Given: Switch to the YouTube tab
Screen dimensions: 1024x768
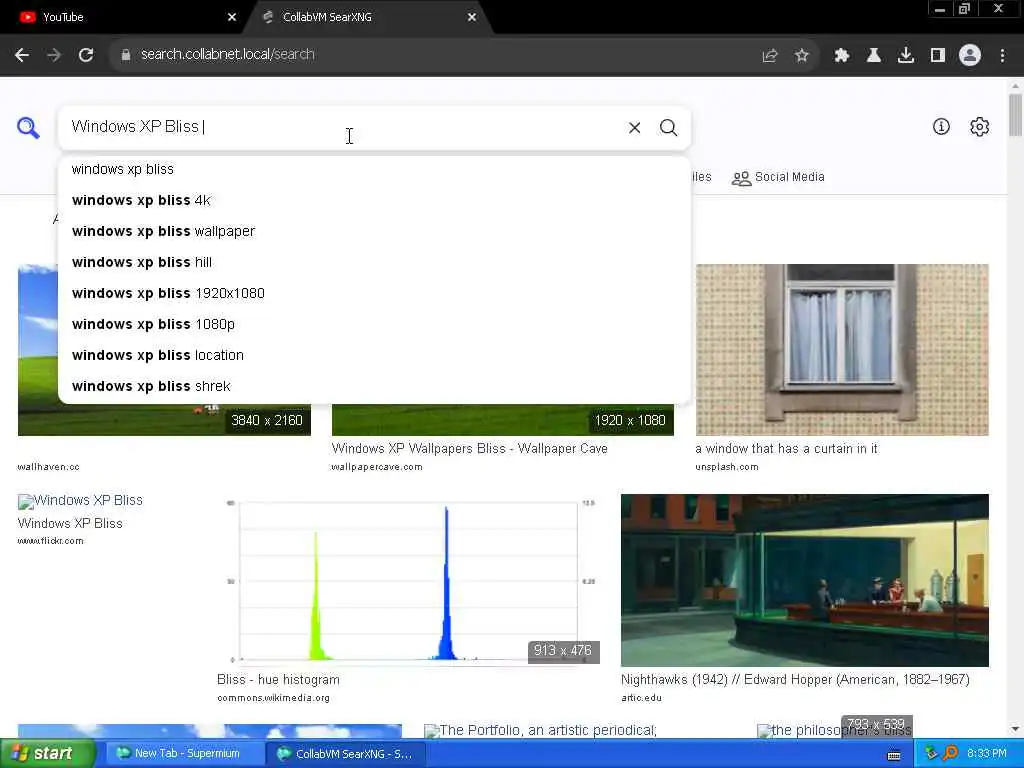Looking at the screenshot, I should click(124, 17).
